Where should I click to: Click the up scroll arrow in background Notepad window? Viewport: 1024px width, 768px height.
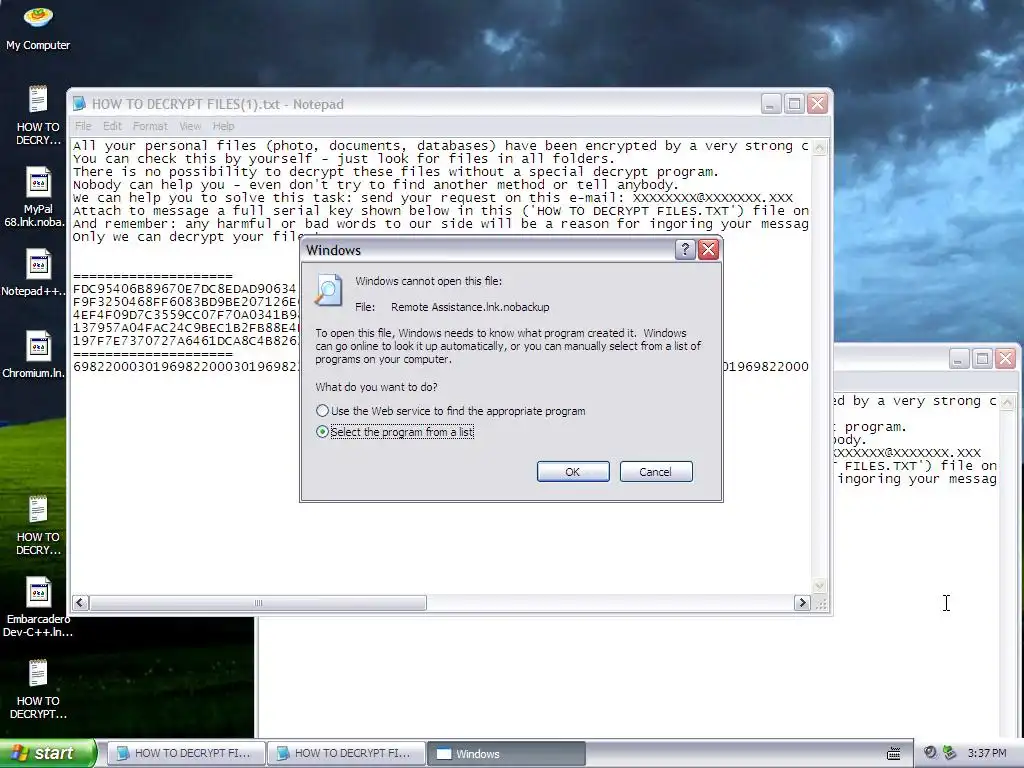coord(1006,402)
